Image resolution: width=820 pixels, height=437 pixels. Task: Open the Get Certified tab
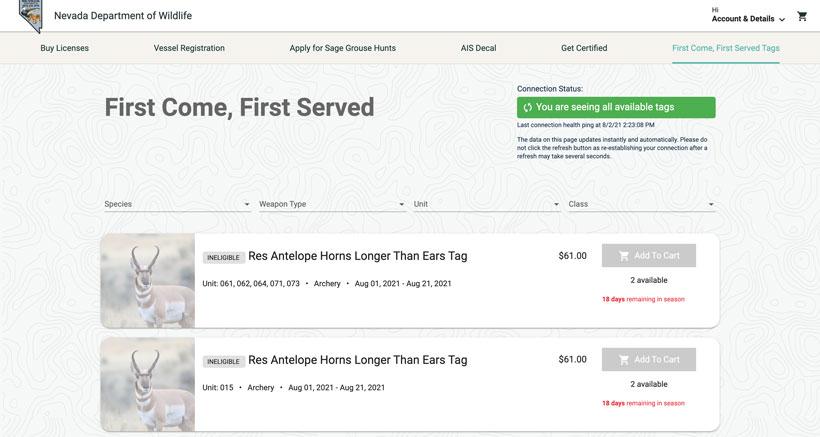click(584, 48)
